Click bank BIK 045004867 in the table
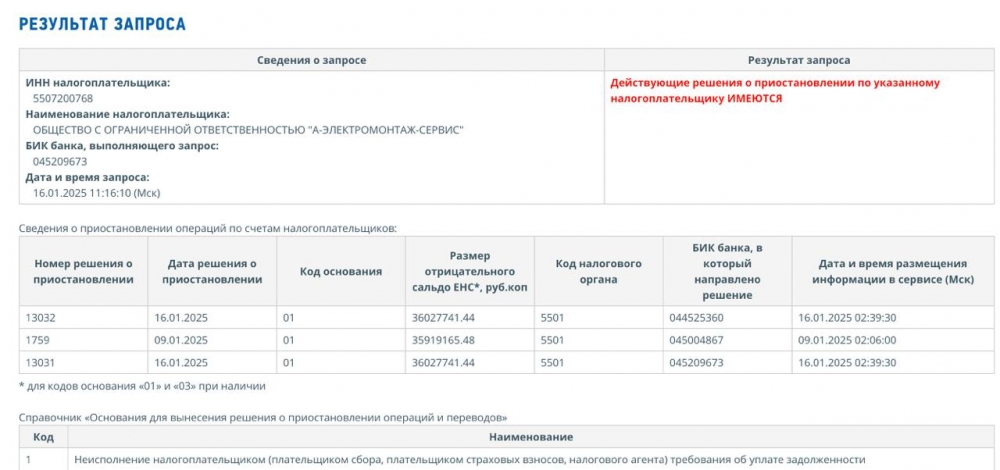 696,340
